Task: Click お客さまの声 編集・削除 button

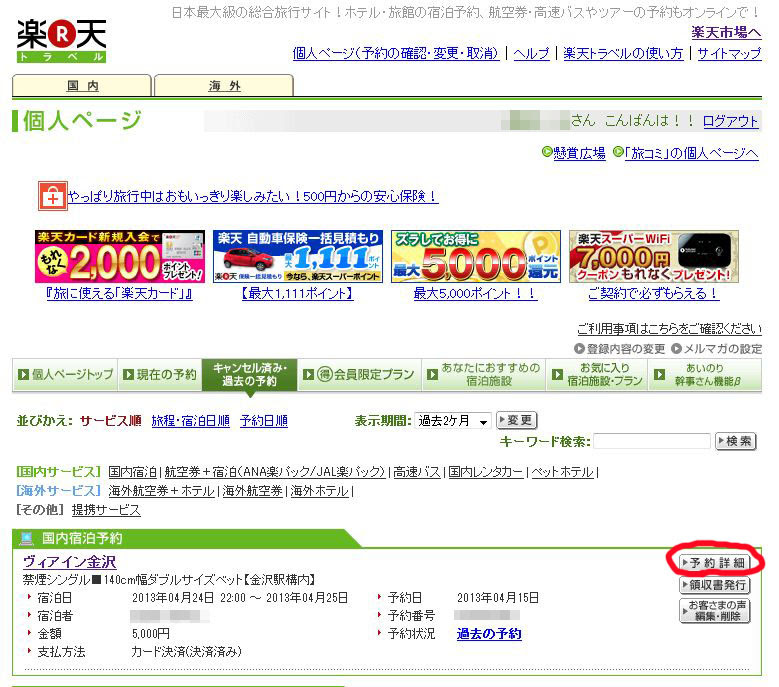Action: click(x=714, y=611)
